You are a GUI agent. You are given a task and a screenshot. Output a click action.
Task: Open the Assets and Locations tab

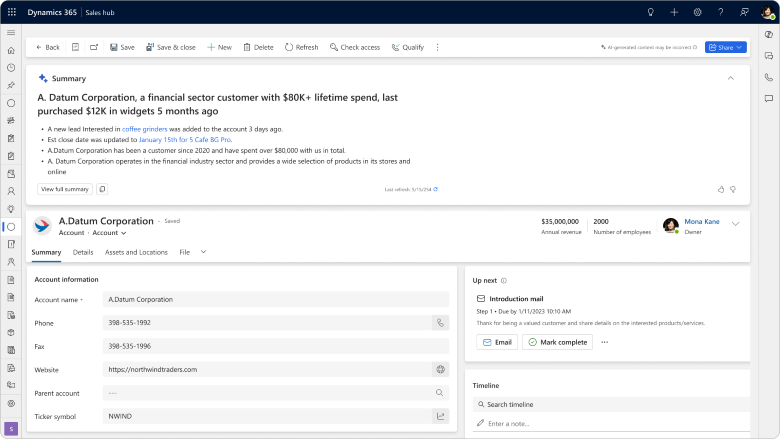click(136, 252)
